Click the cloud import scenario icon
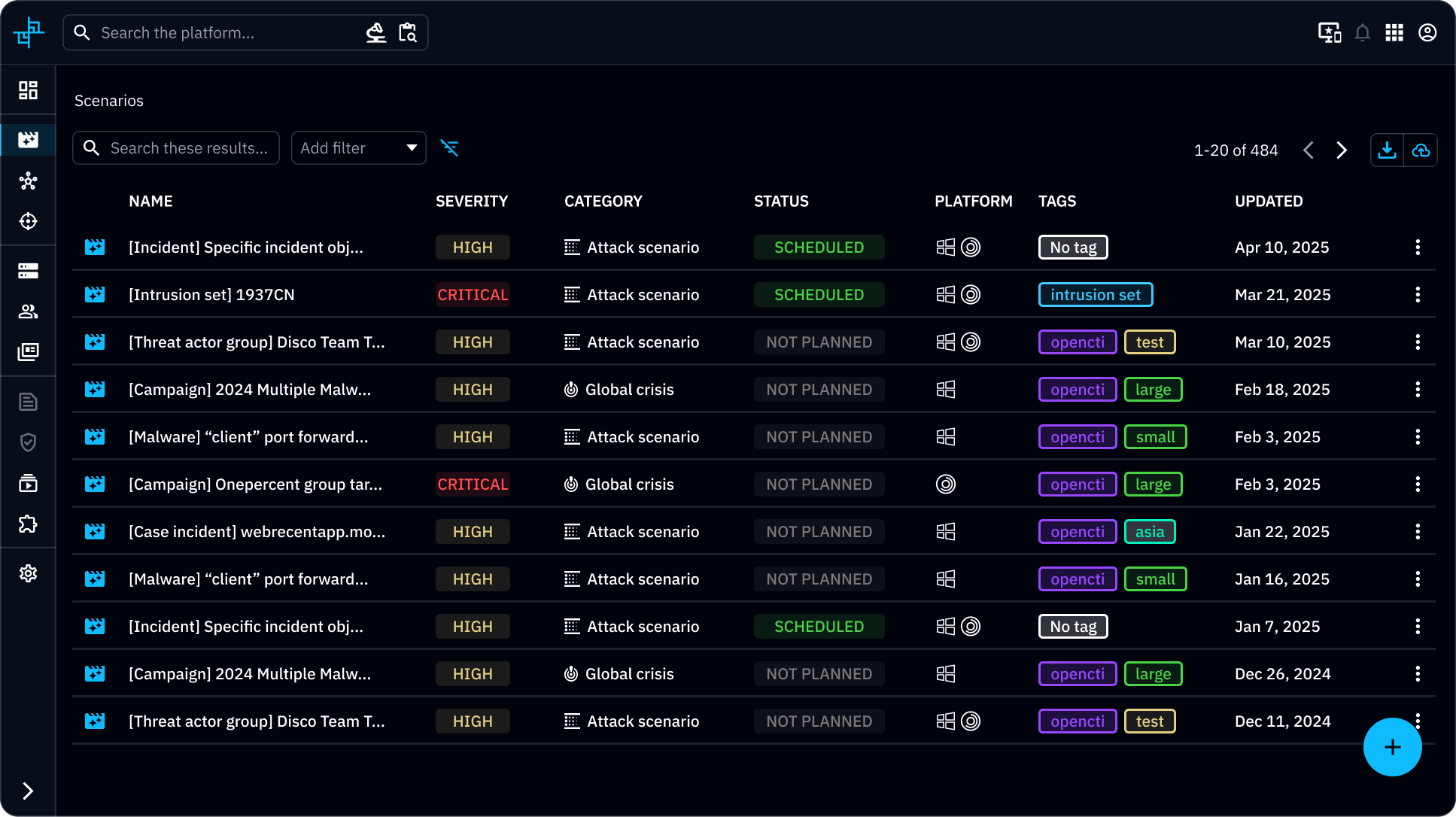The image size is (1456, 817). [x=1421, y=150]
